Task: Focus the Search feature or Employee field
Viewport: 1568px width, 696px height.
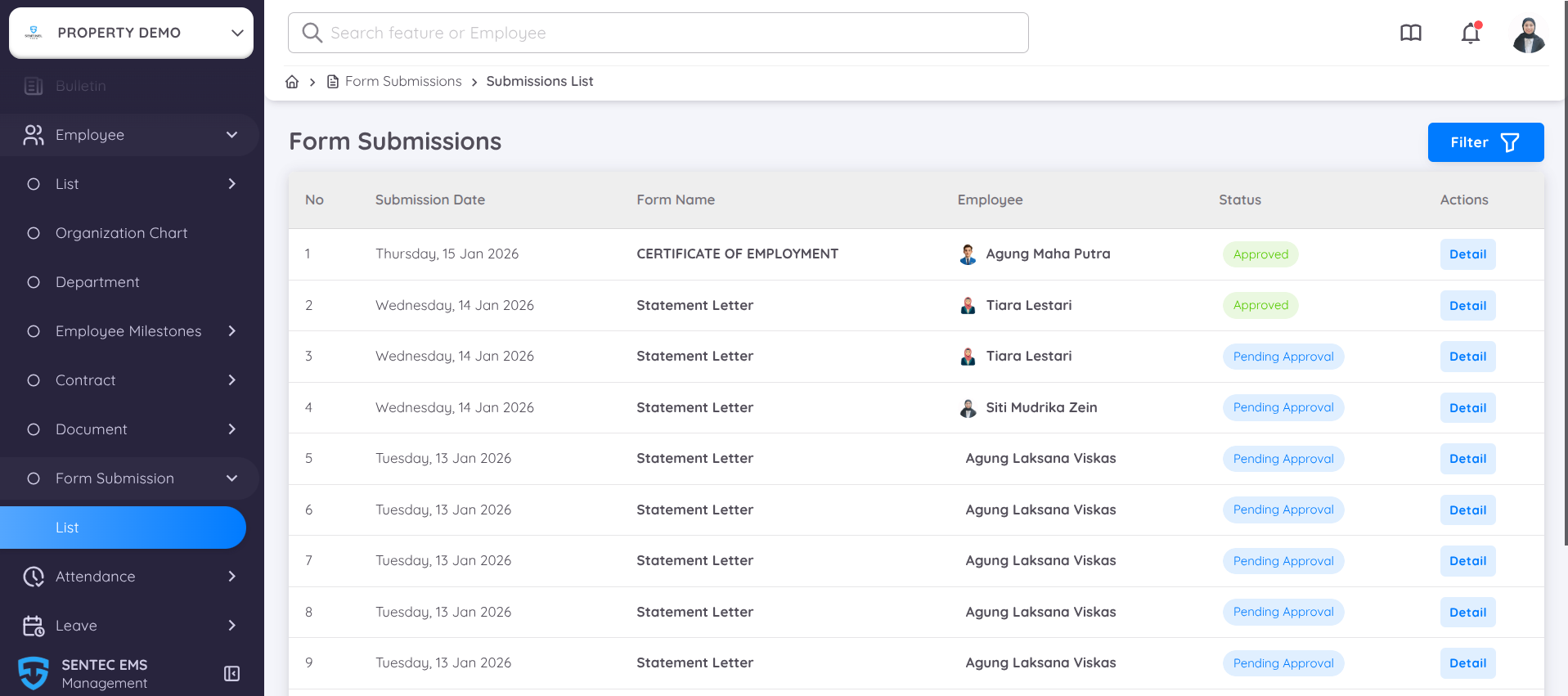Action: [658, 33]
